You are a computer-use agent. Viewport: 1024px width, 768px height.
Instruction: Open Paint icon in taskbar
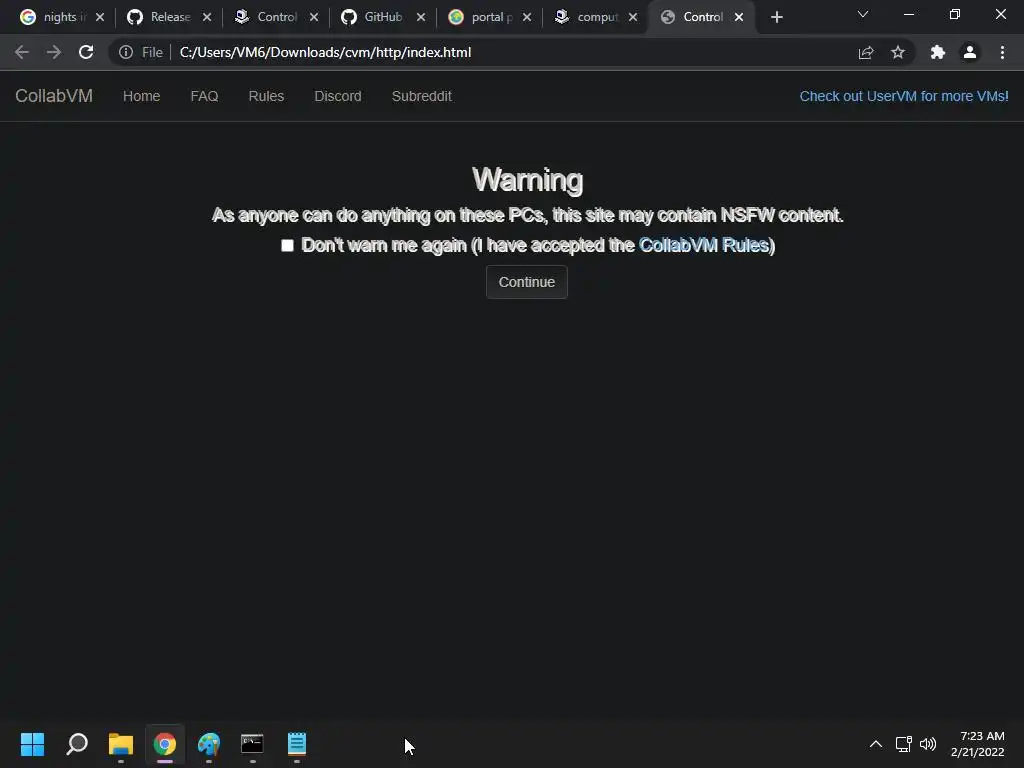[x=209, y=744]
